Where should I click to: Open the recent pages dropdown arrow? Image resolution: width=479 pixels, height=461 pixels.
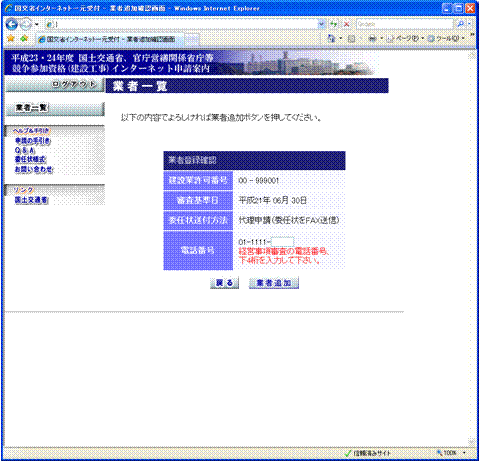coord(37,24)
